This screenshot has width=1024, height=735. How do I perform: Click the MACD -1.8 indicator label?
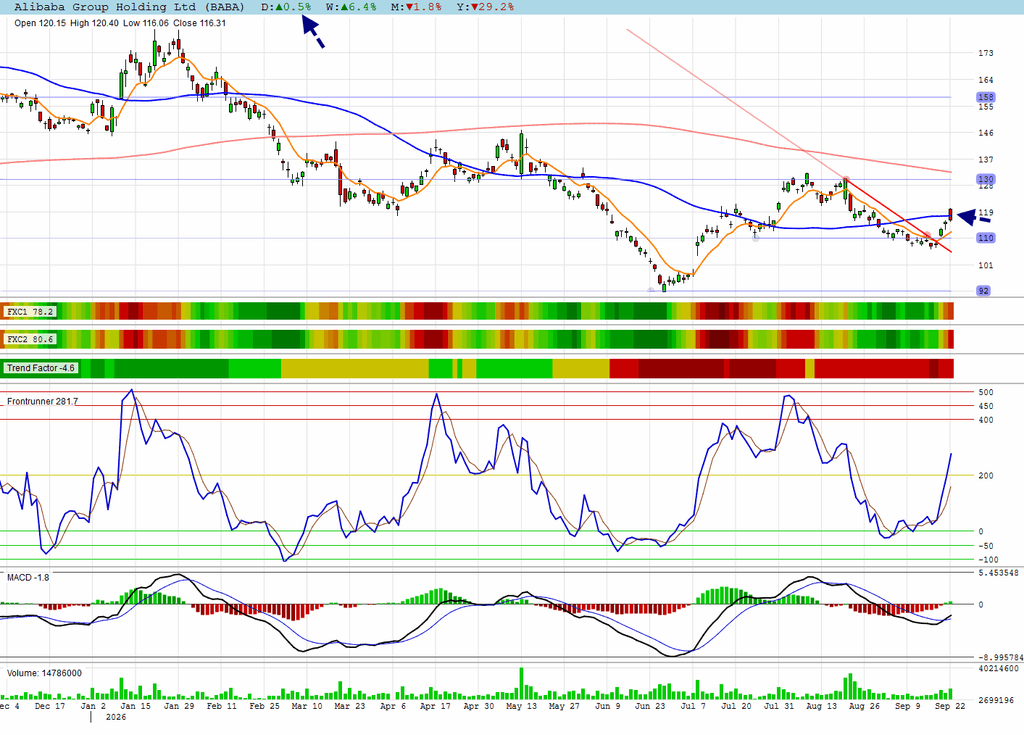(28, 578)
